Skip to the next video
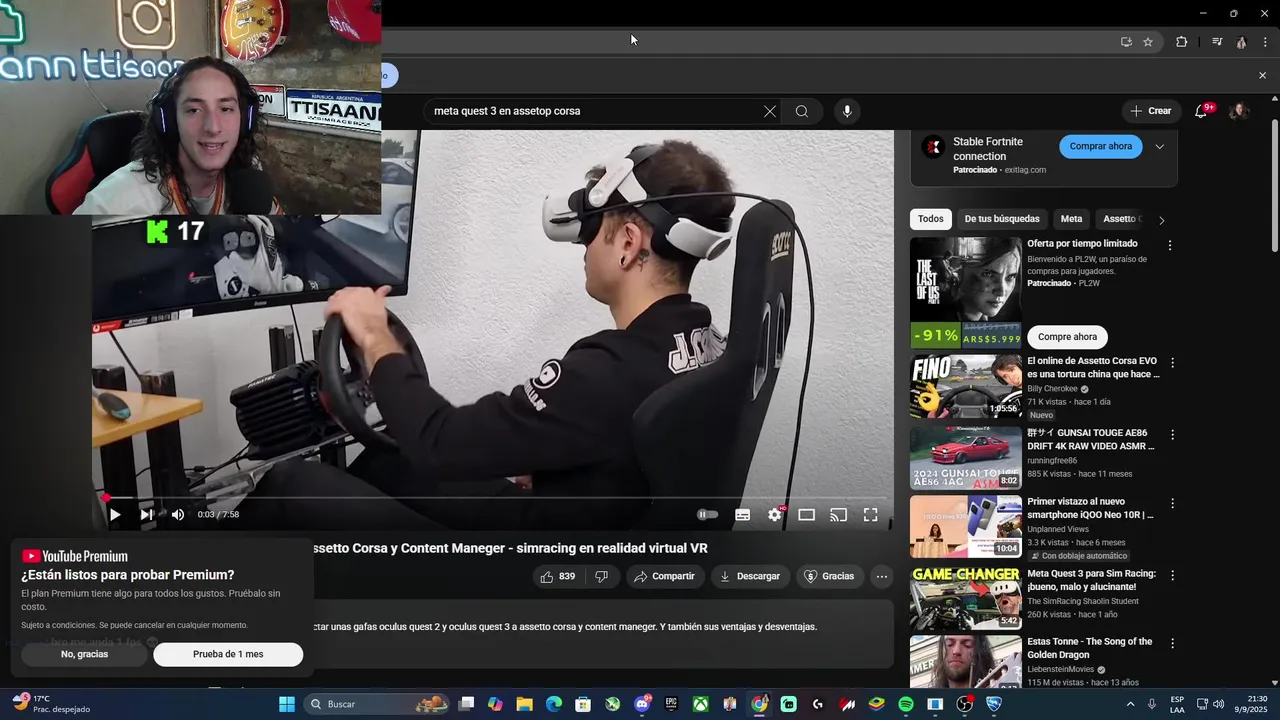This screenshot has height=720, width=1280. [146, 515]
